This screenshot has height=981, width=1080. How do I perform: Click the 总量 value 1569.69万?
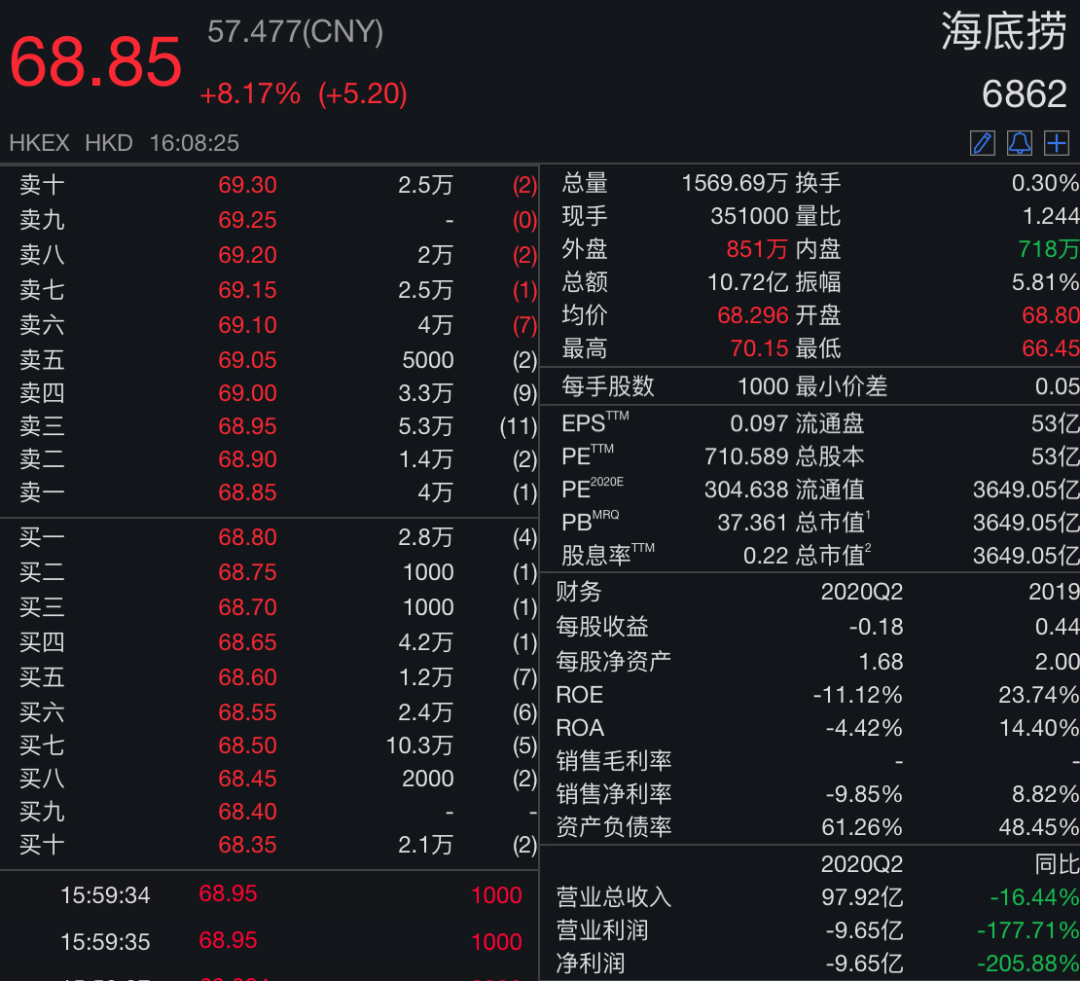[x=734, y=183]
